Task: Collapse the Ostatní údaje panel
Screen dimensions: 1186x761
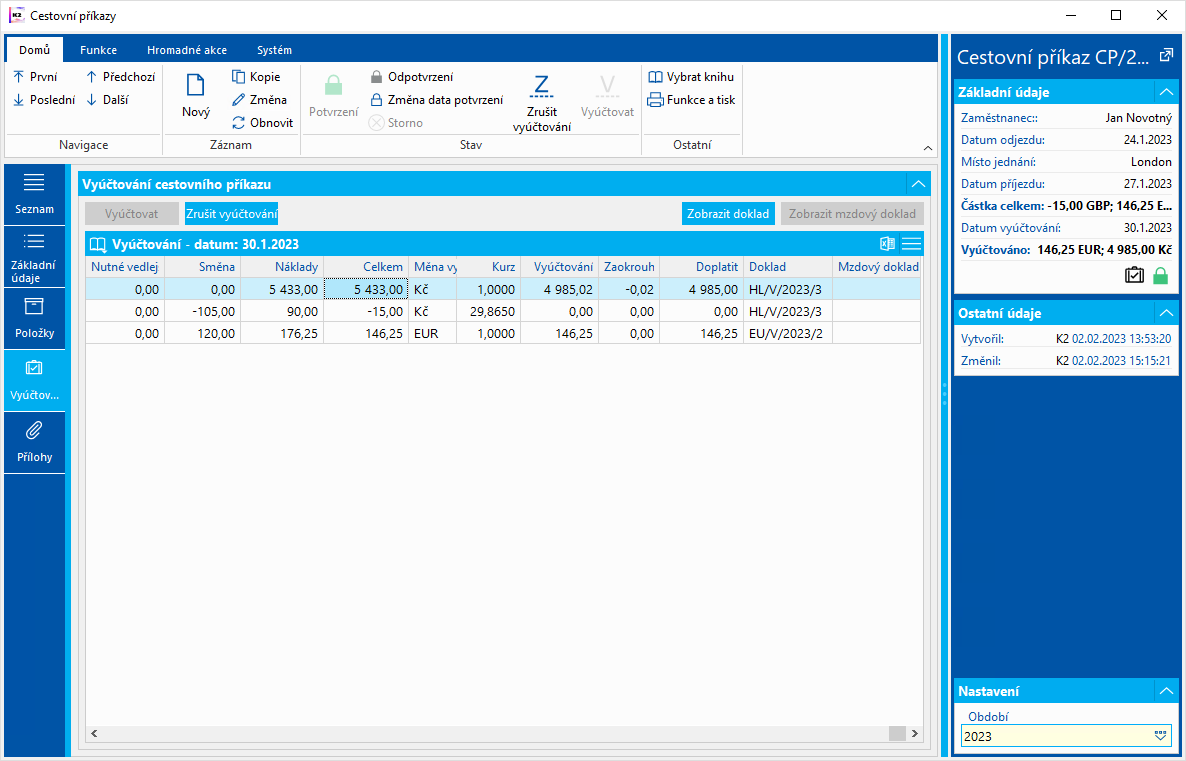Action: click(1165, 313)
